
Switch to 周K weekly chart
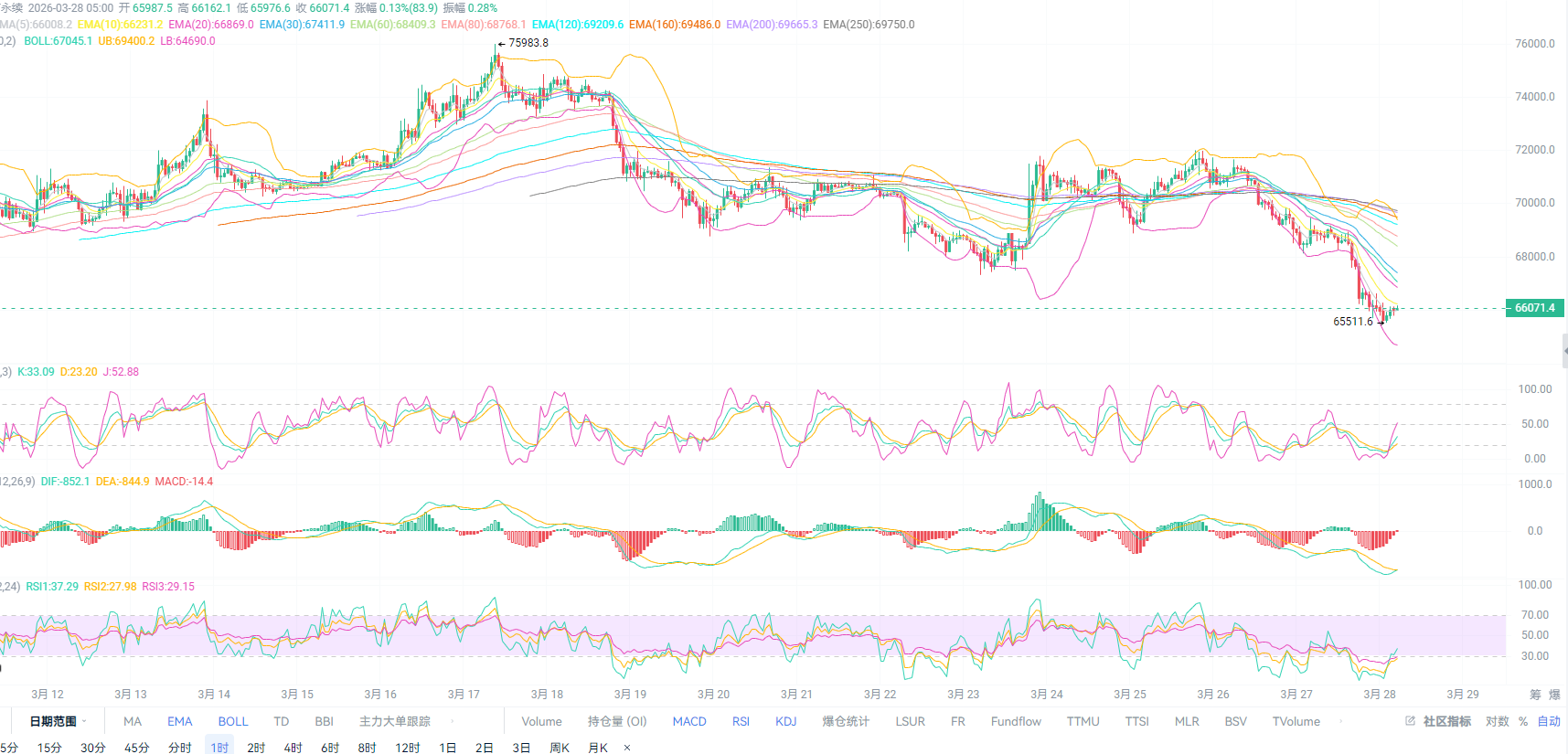(x=560, y=748)
